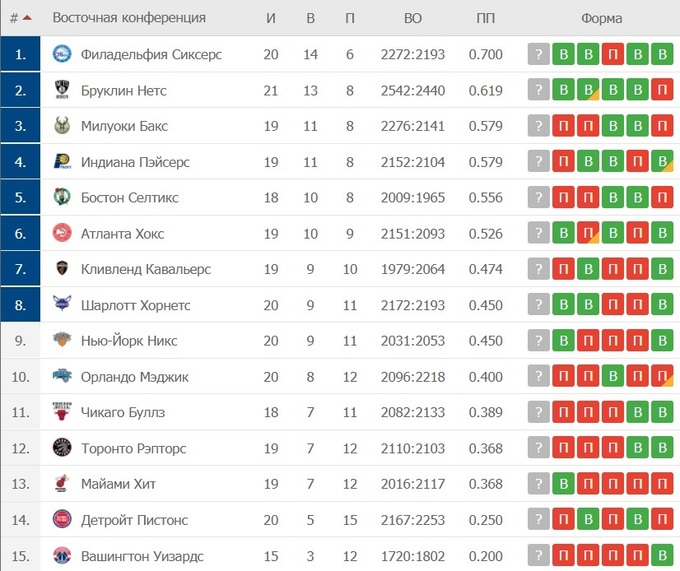Click the Boston Celtics logo icon

[62, 198]
